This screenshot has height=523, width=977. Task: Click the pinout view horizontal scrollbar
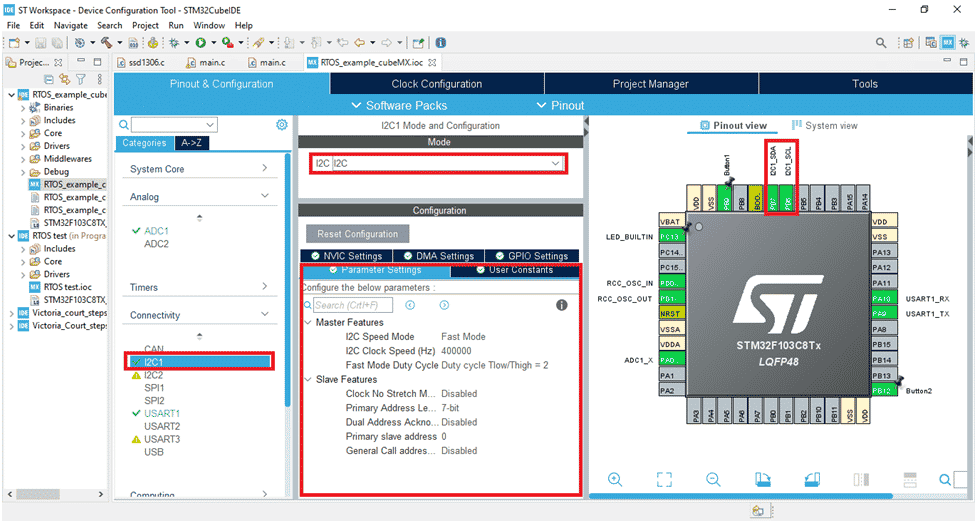740,496
